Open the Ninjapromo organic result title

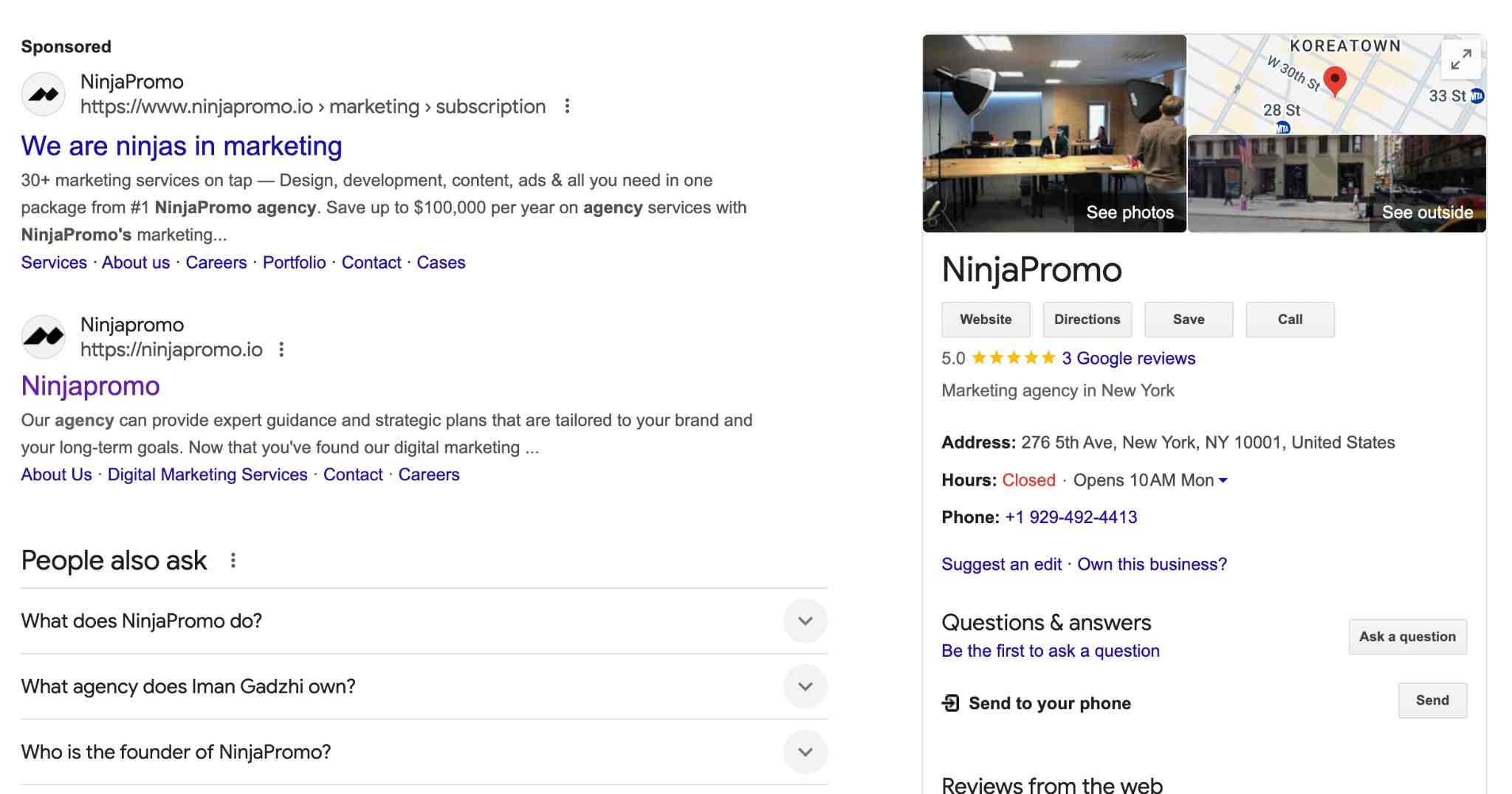click(91, 386)
